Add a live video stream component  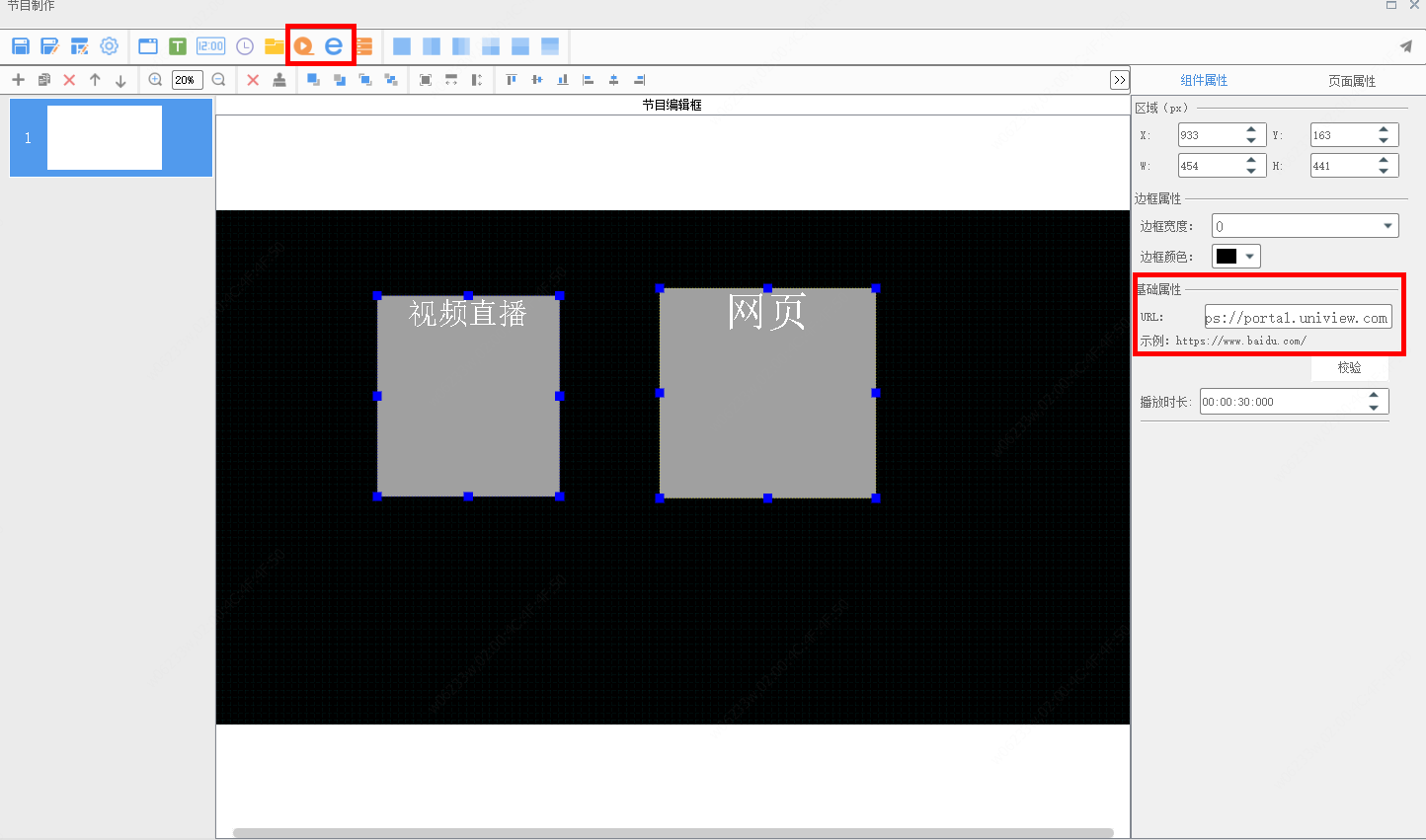[x=304, y=46]
